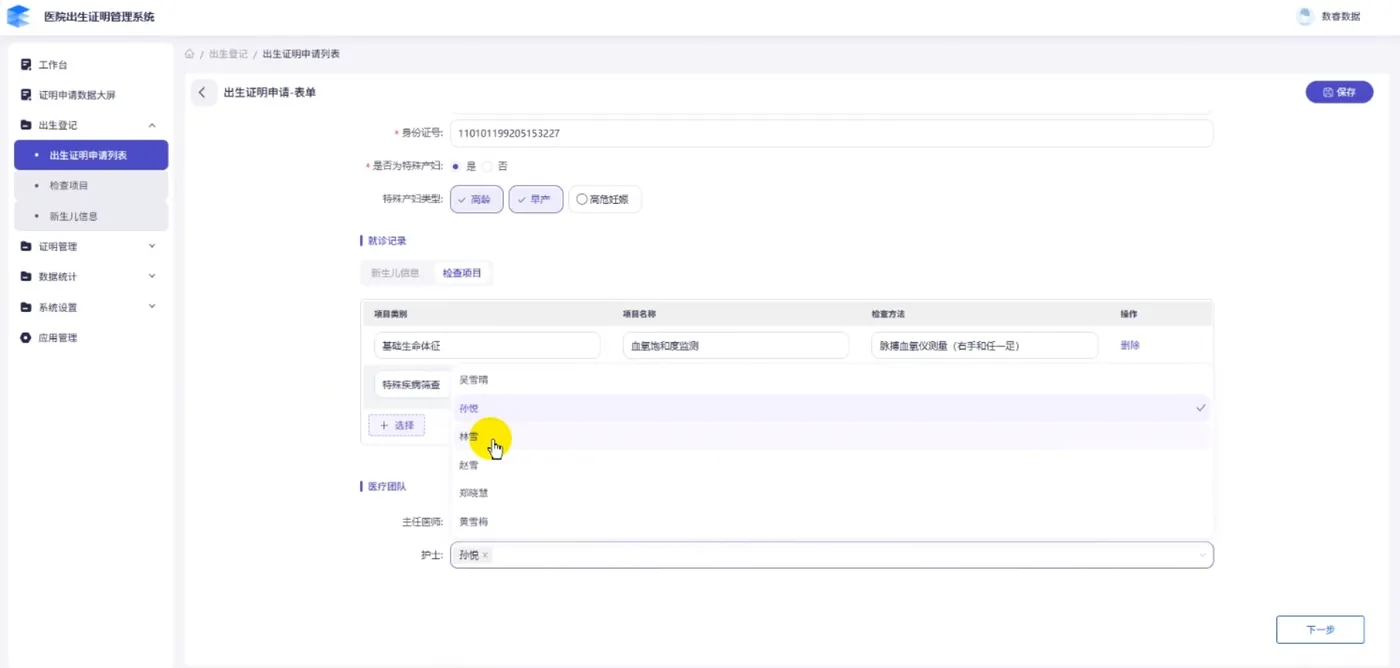Select the 是 radio for 是否为特殊产妇
The image size is (1400, 668).
pos(456,166)
